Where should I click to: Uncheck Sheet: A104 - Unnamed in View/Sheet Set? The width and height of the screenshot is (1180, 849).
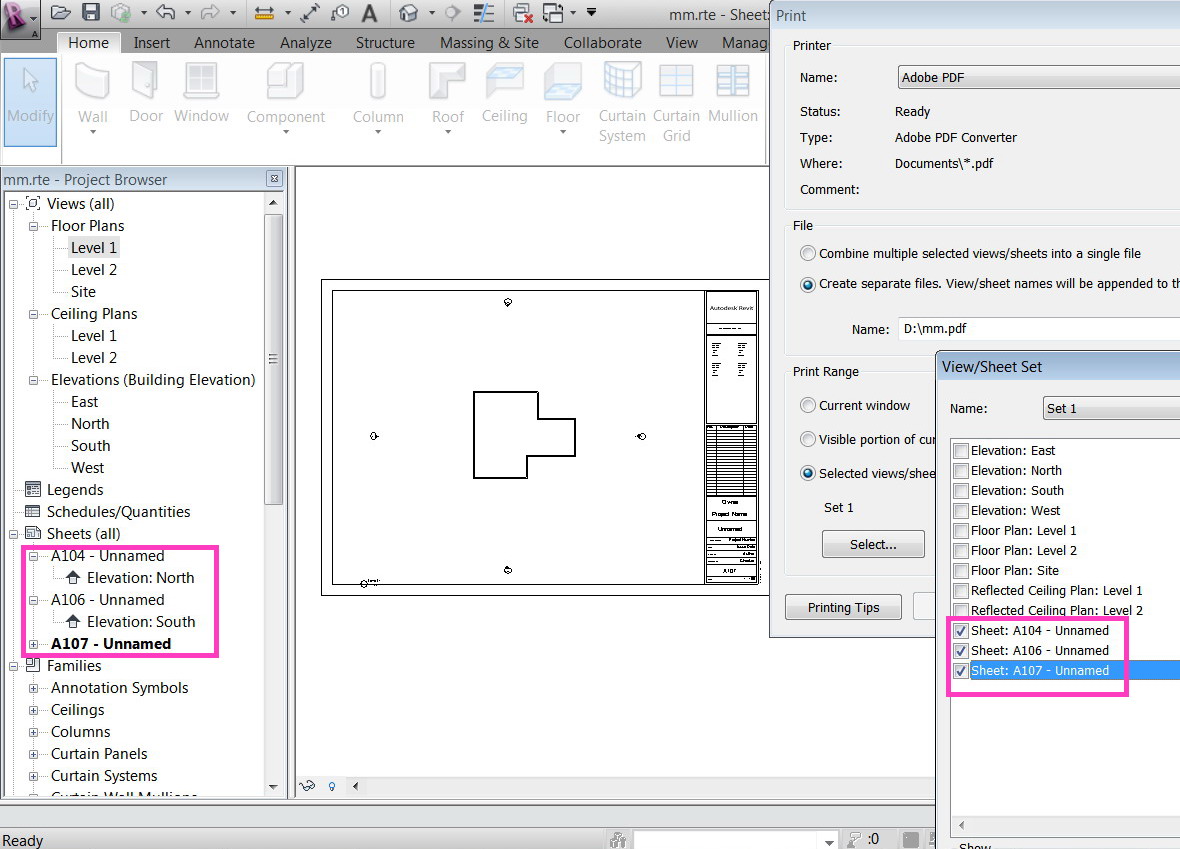click(x=961, y=630)
